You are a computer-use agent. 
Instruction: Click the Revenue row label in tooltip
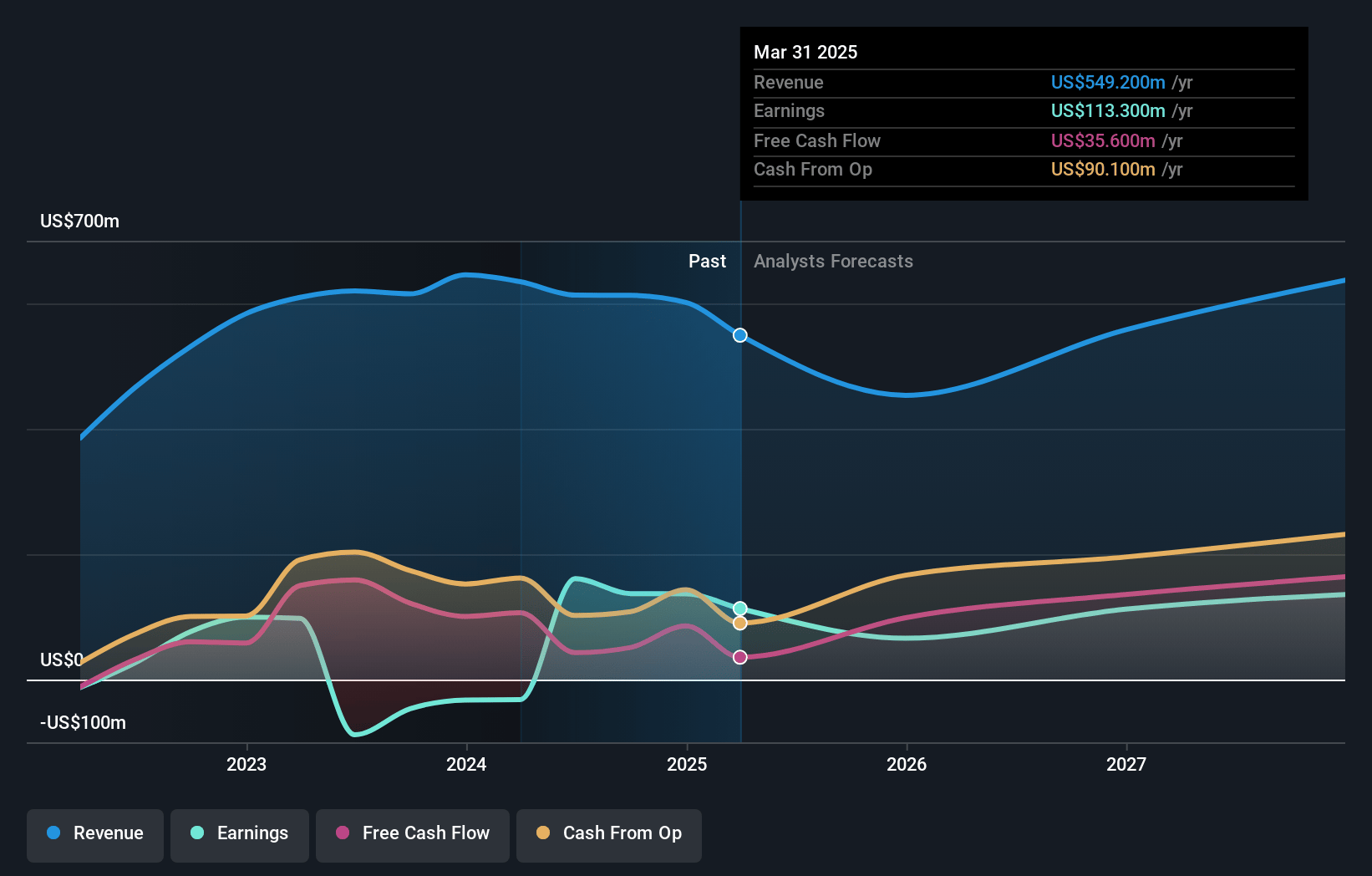pyautogui.click(x=788, y=82)
